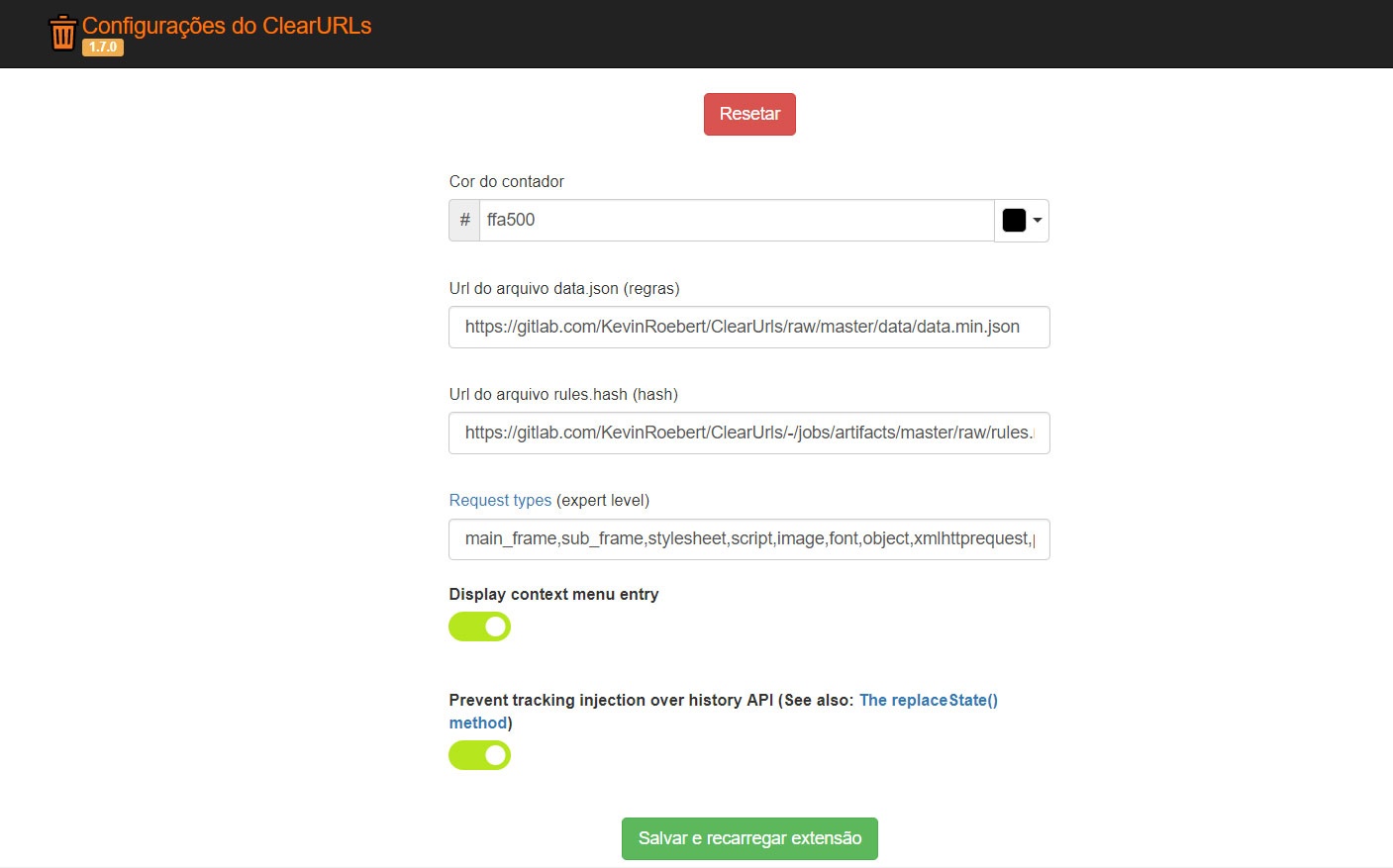
Task: Disable the Display context menu entry toggle
Action: point(480,627)
